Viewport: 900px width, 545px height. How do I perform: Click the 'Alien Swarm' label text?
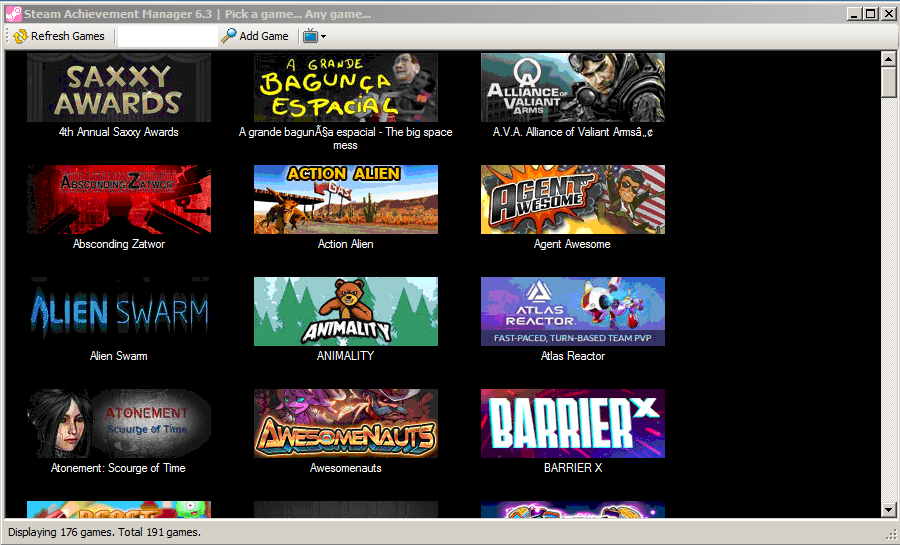(119, 356)
